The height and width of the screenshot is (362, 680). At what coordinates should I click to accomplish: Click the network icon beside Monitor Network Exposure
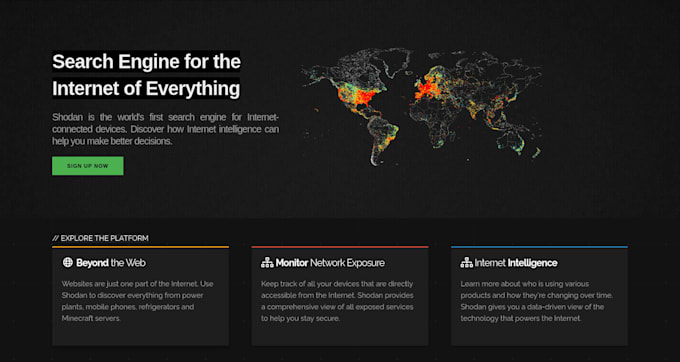(x=267, y=263)
